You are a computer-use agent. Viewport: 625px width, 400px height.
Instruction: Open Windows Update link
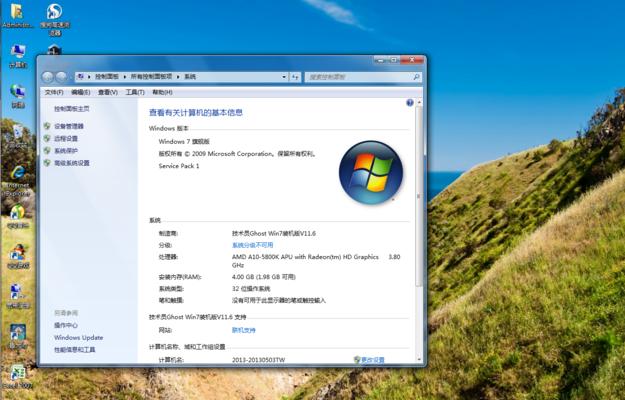[79, 337]
